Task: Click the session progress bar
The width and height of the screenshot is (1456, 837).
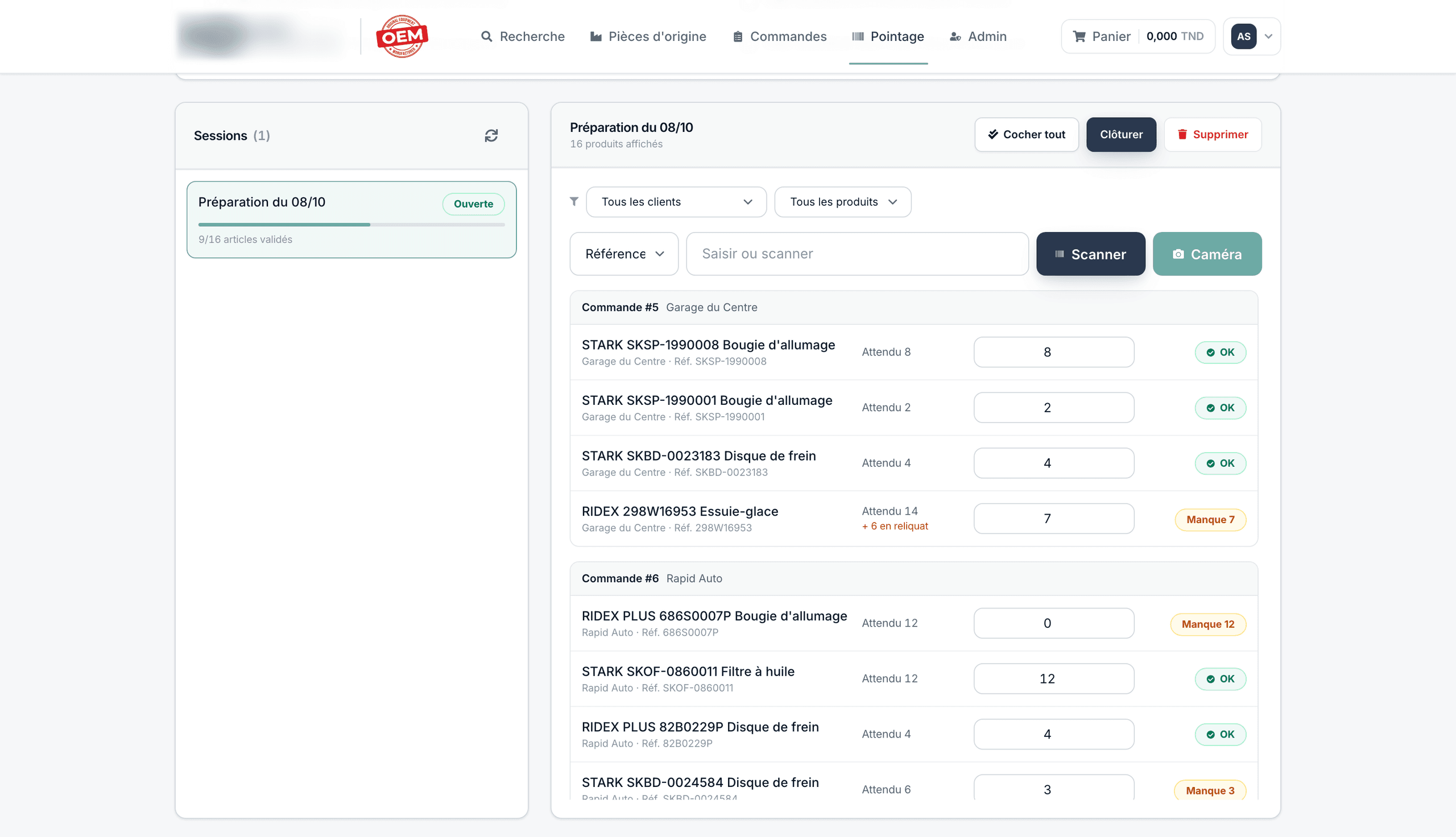Action: click(351, 224)
